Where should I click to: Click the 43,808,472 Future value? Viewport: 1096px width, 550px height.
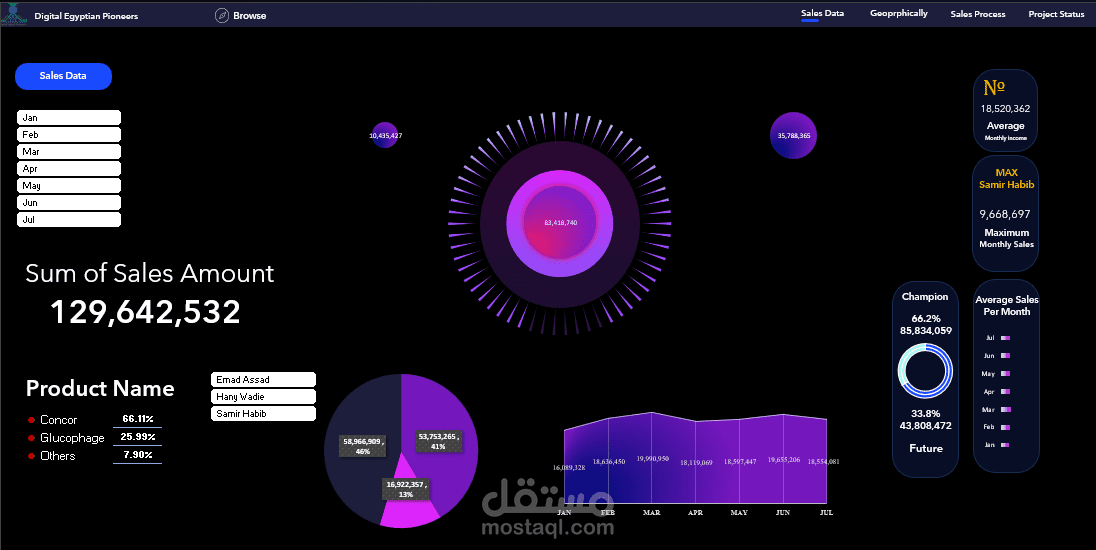coord(925,426)
